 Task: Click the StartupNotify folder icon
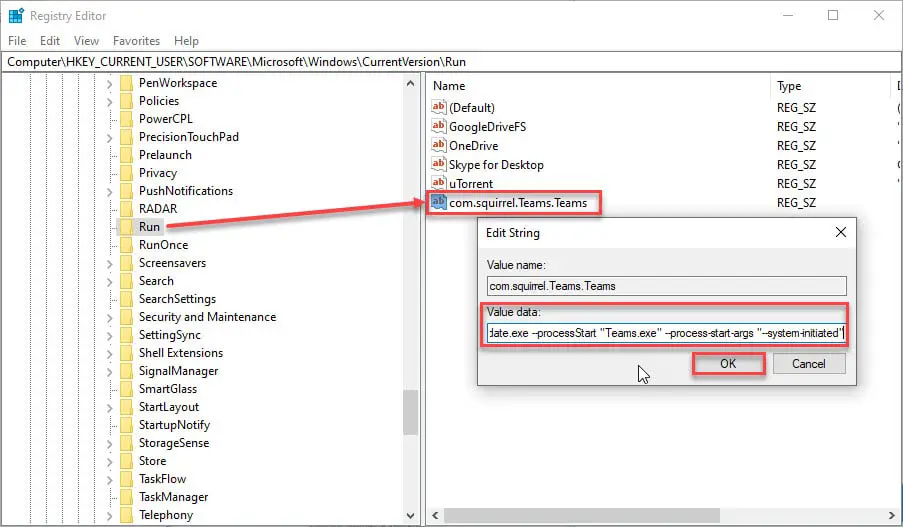tap(126, 425)
